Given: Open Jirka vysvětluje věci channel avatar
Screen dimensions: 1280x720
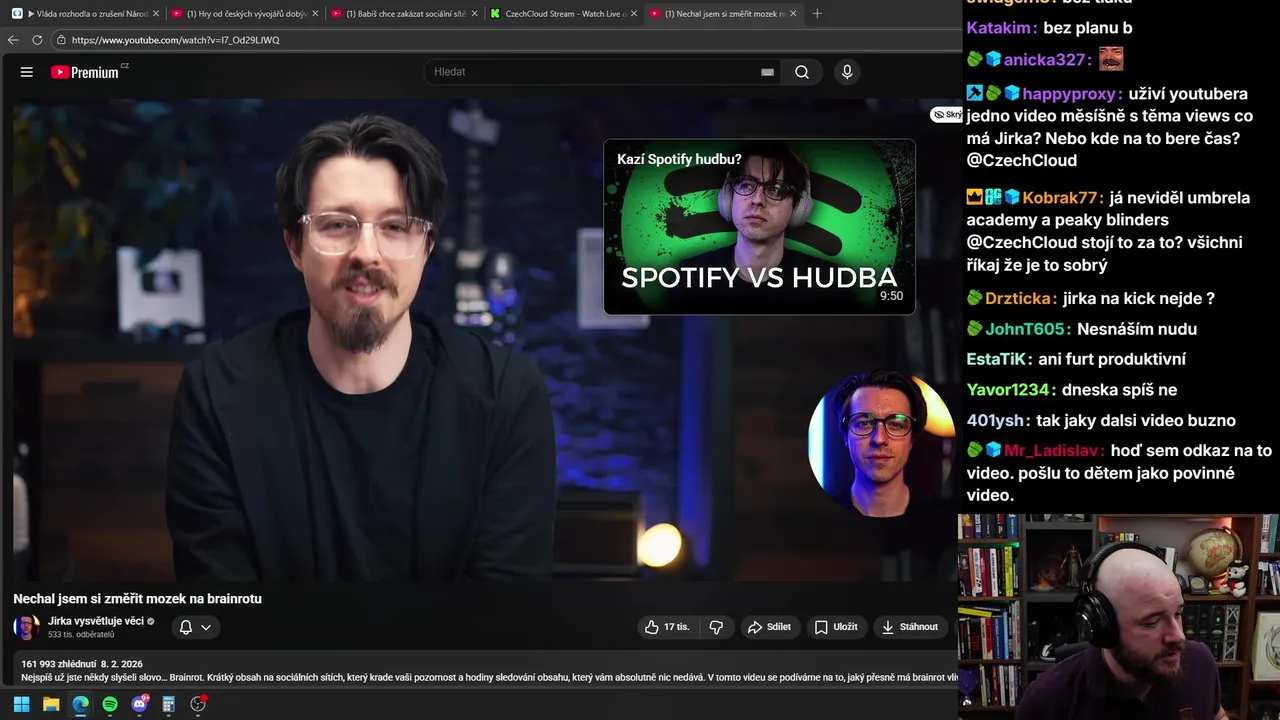Looking at the screenshot, I should tap(27, 627).
